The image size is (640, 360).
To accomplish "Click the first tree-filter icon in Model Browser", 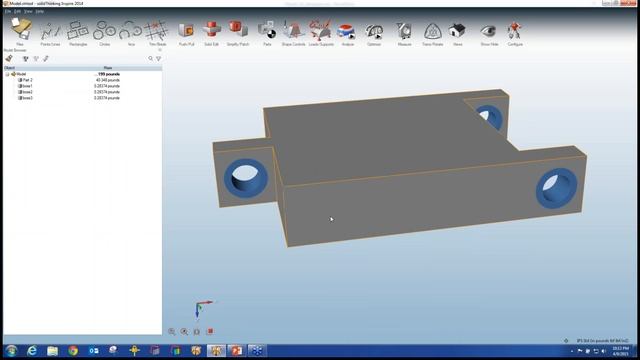I will coord(26,59).
